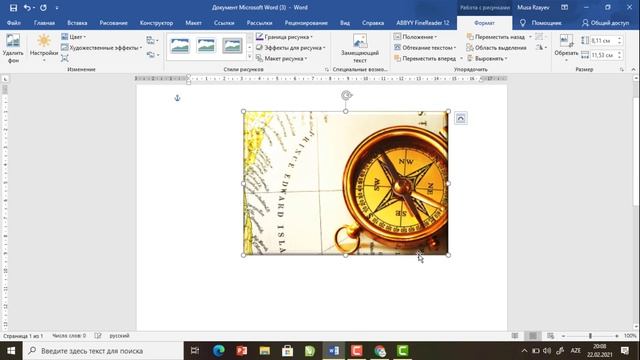Open the Файл tab
Image resolution: width=640 pixels, height=360 pixels.
click(13, 23)
